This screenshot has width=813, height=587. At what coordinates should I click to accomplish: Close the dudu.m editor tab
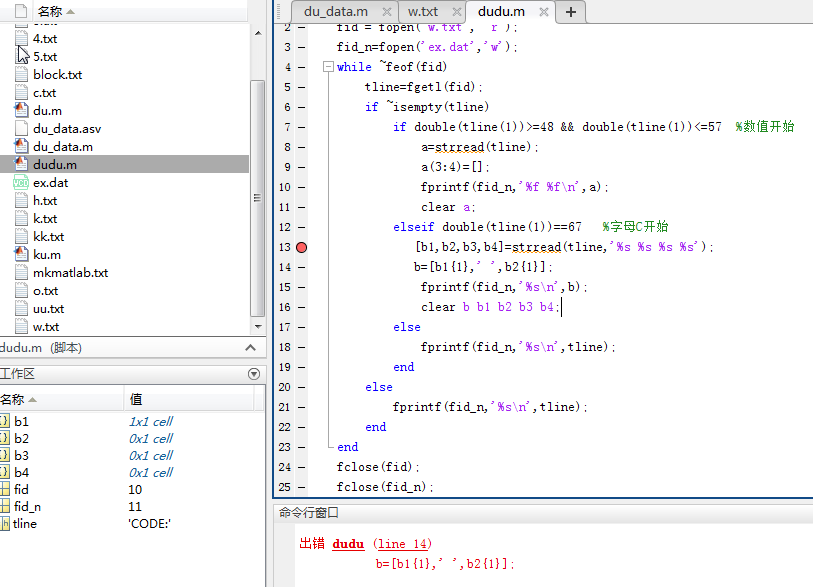pos(543,12)
